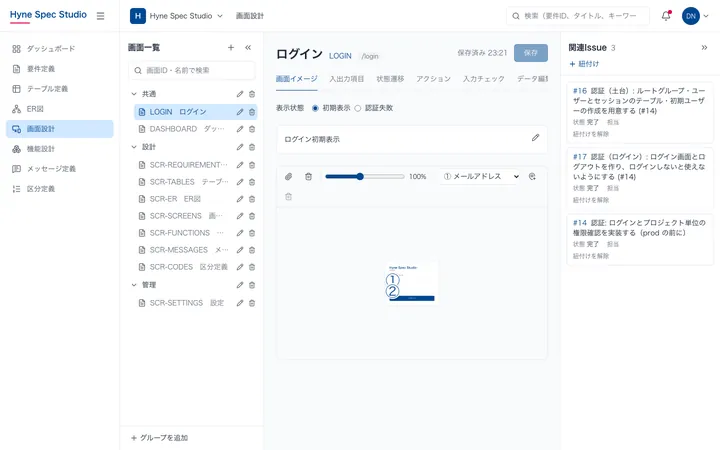The width and height of the screenshot is (720, 450).
Task: Edit the SCR-SETTINGS screen entry
Action: click(240, 303)
